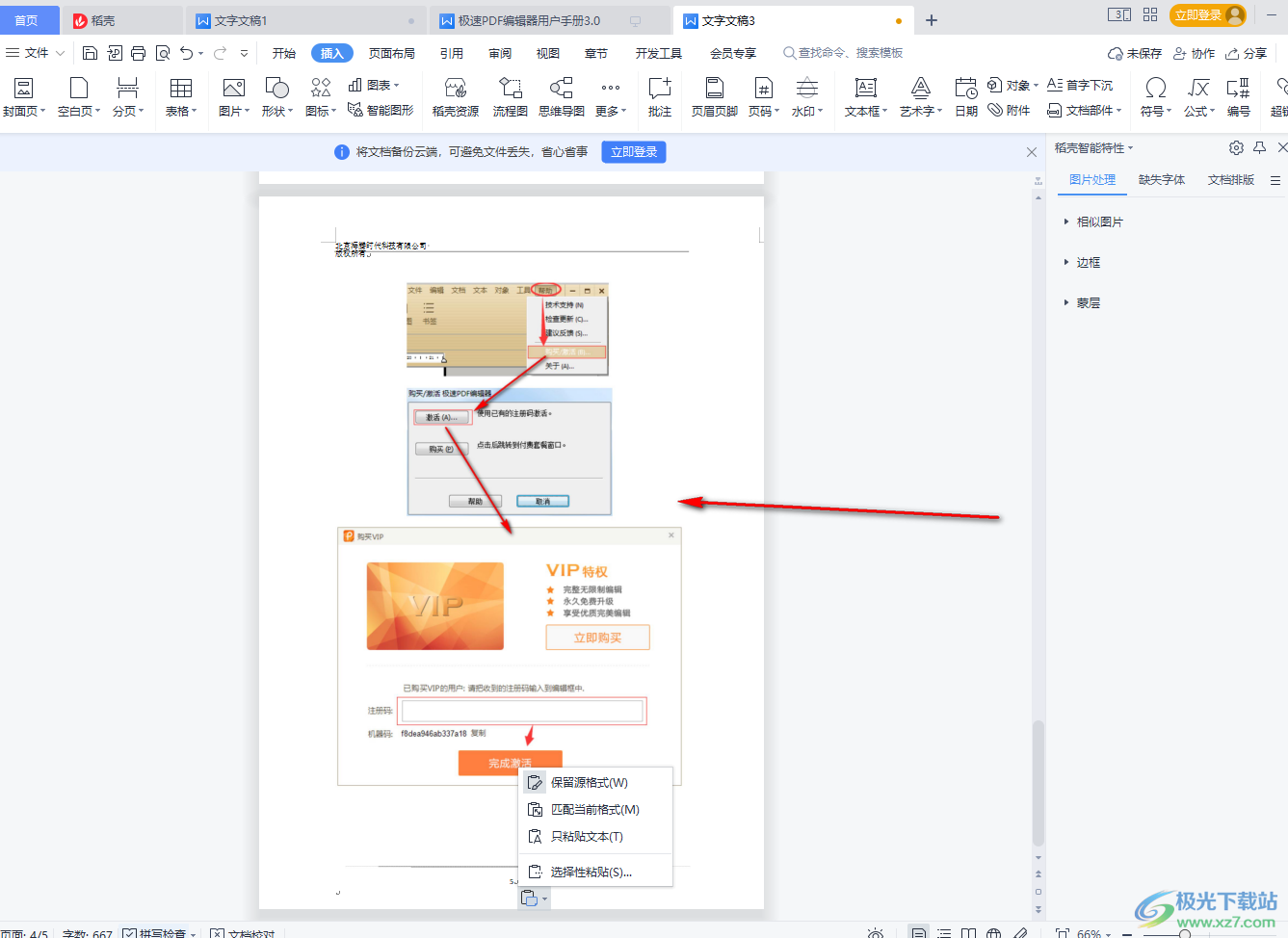
Task: Open Print Preview icon
Action: click(163, 53)
